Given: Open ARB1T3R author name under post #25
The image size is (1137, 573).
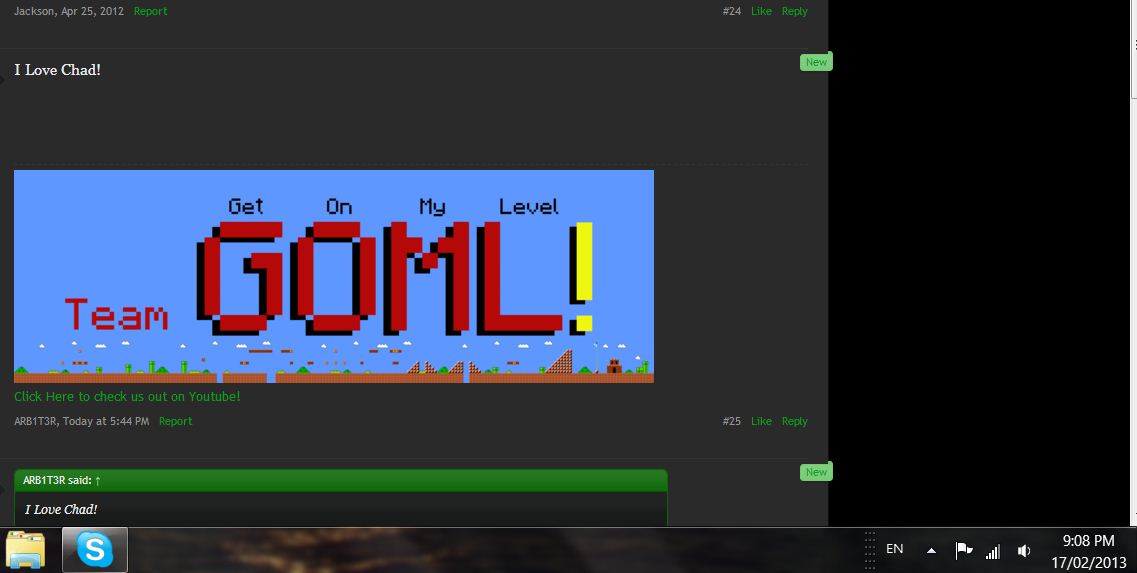Looking at the screenshot, I should click(x=35, y=421).
